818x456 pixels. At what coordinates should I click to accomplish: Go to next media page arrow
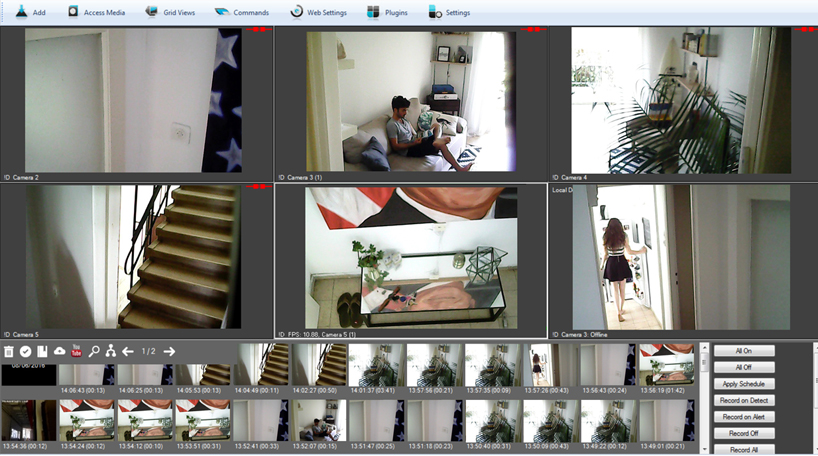pos(169,352)
